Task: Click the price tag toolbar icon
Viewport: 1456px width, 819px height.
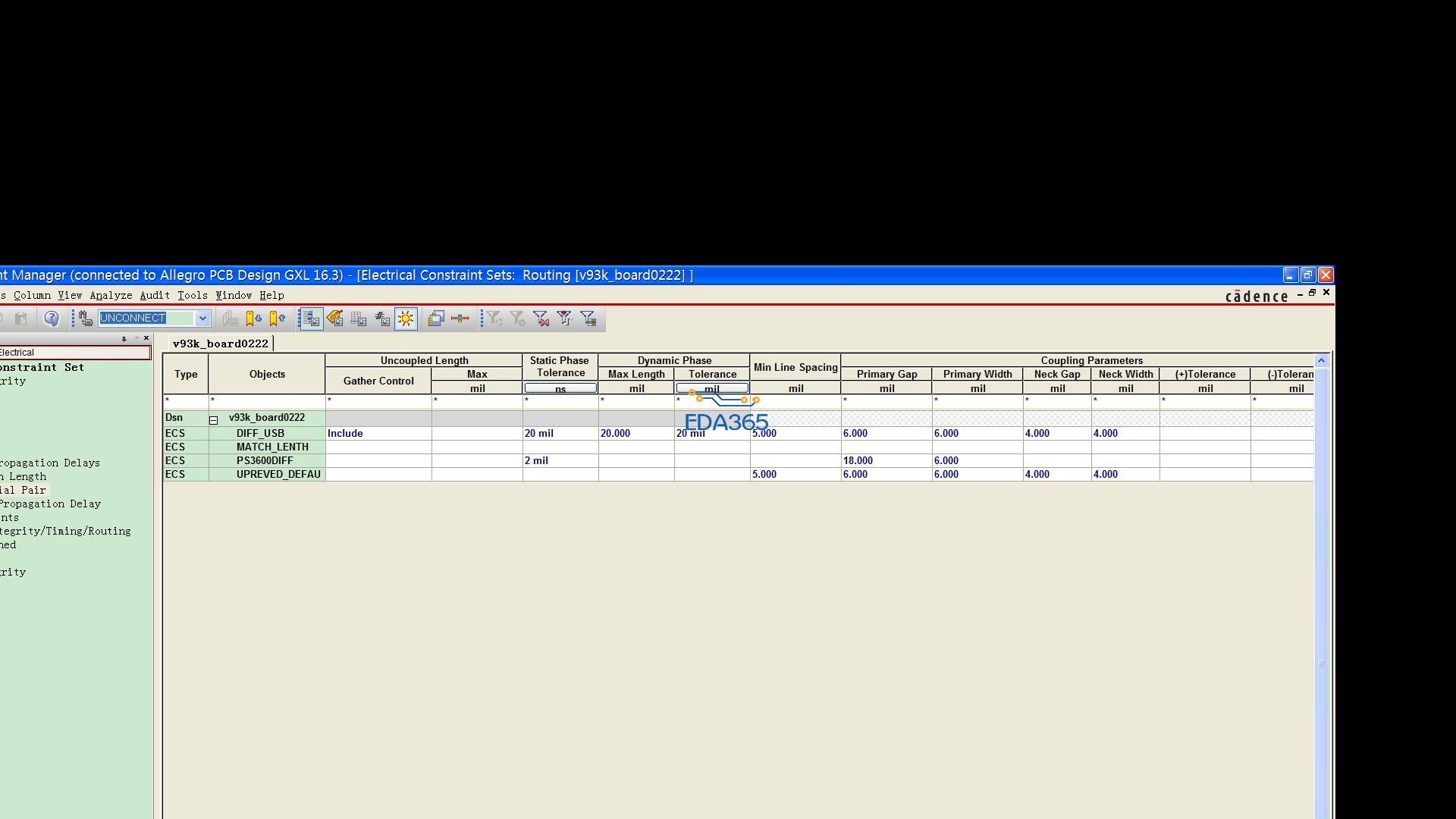Action: tap(334, 318)
